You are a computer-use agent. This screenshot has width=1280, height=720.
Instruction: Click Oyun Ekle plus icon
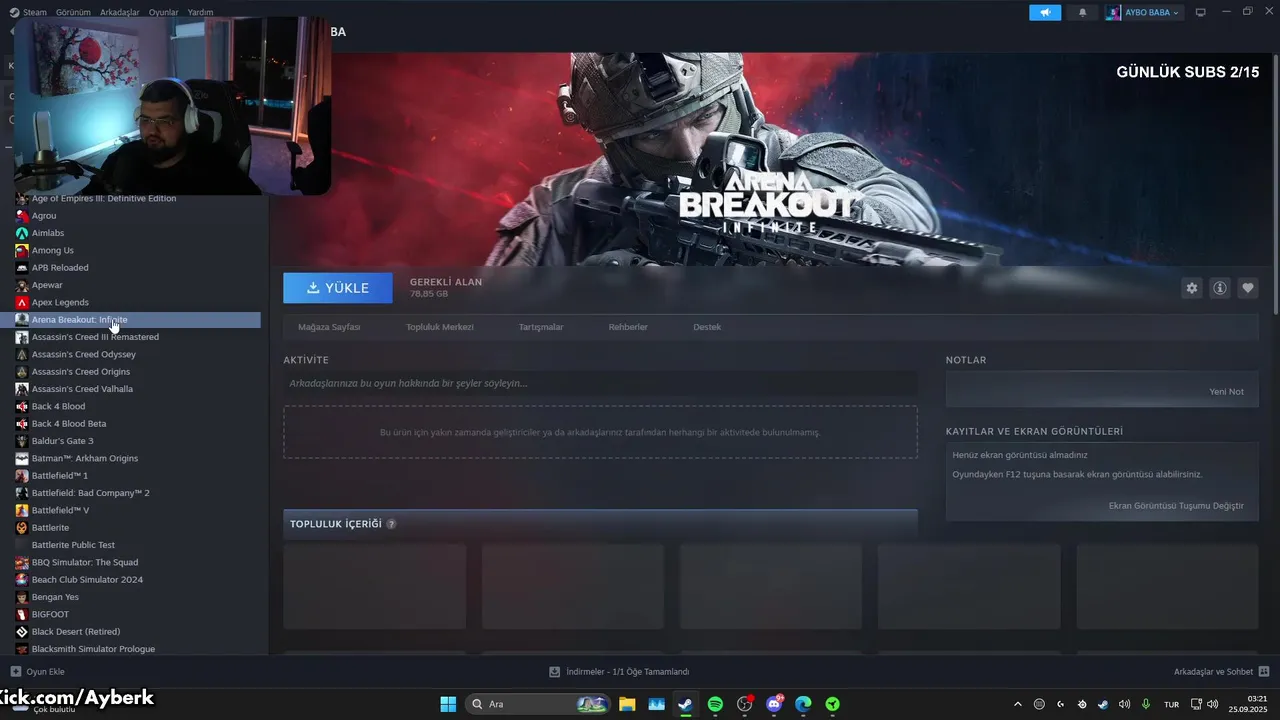[x=15, y=672]
